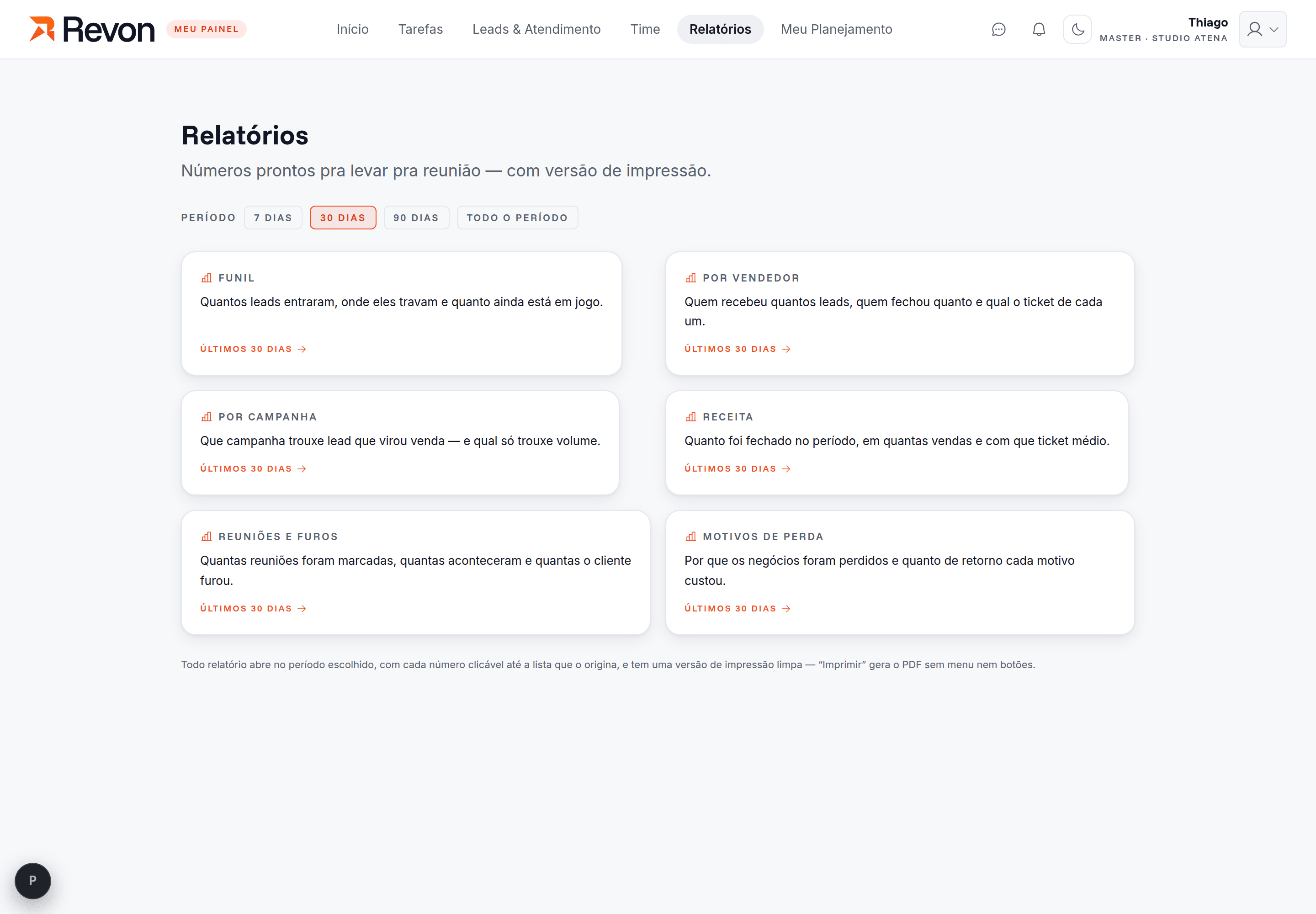The height and width of the screenshot is (914, 1316).
Task: Click the round P button at bottom left
Action: click(x=32, y=880)
